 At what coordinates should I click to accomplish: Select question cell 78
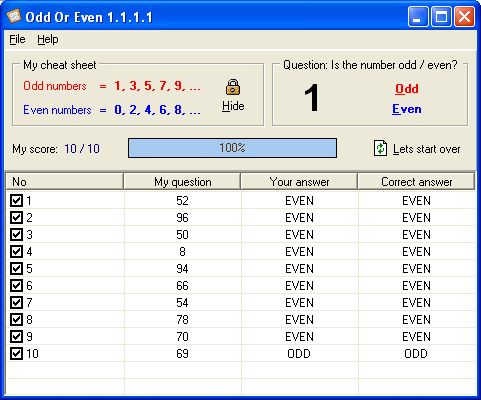pos(182,320)
